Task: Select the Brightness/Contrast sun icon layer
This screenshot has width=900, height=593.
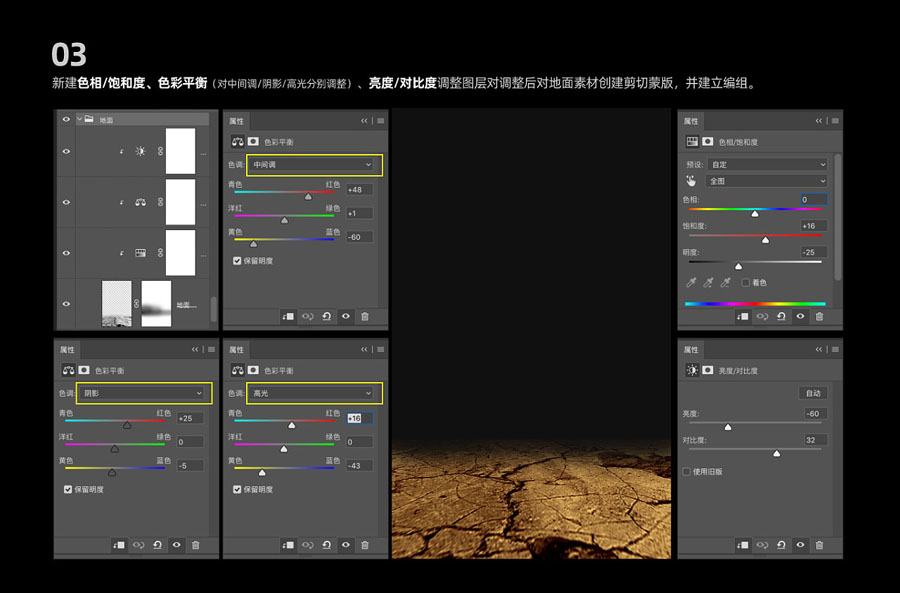Action: [x=140, y=152]
